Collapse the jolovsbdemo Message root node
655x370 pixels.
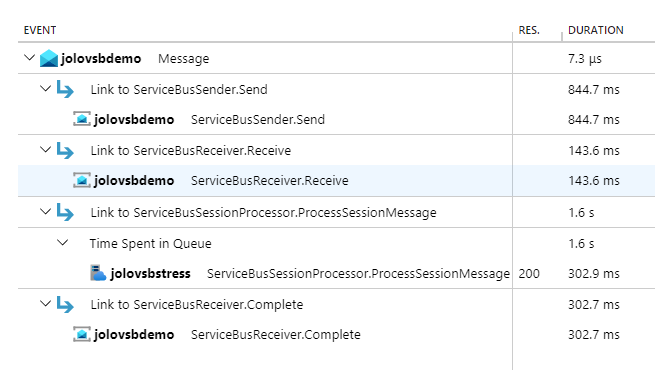pyautogui.click(x=29, y=57)
